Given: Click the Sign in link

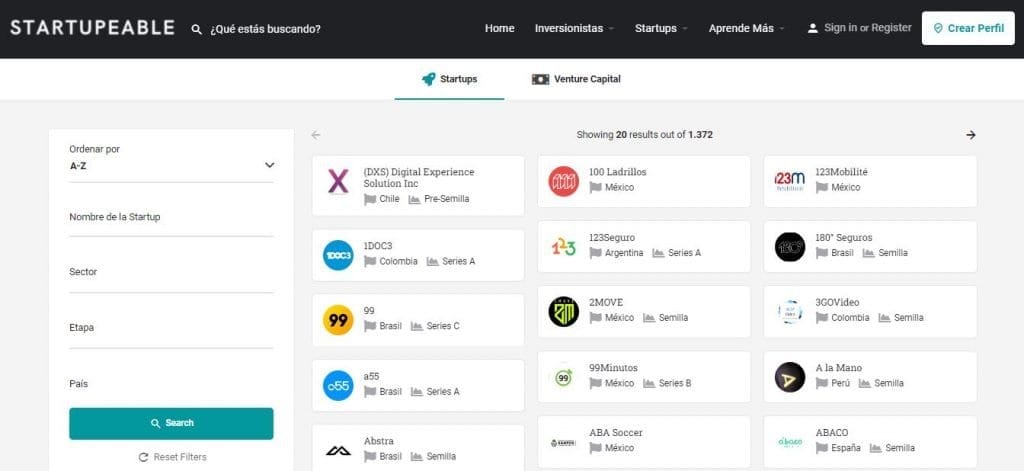Looking at the screenshot, I should point(840,27).
